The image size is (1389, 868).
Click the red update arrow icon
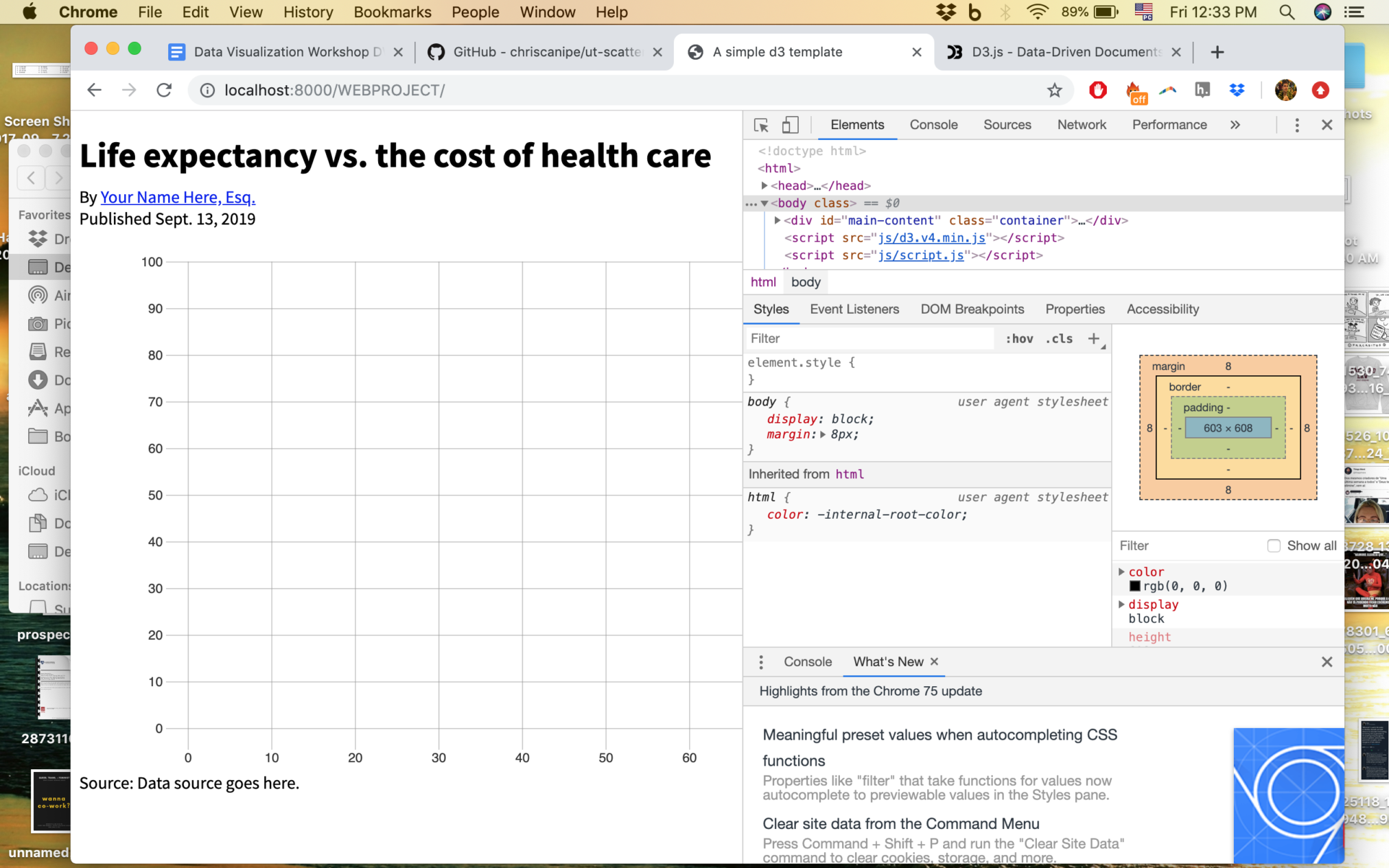1320,90
